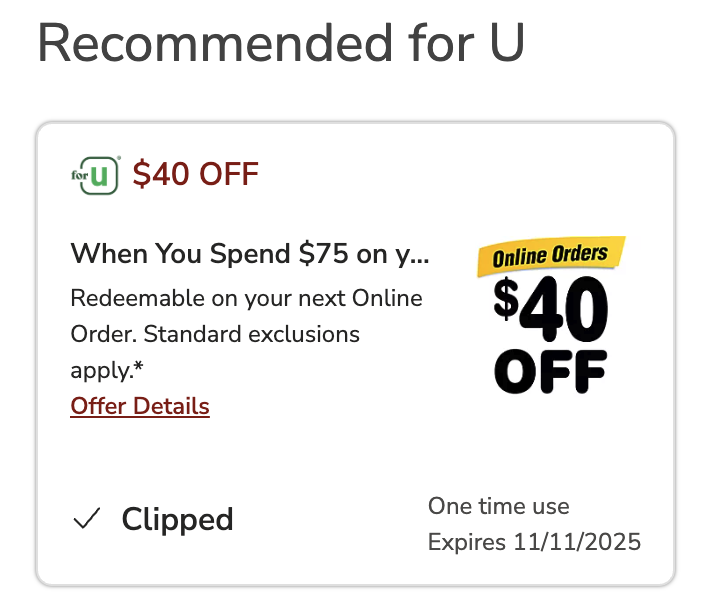Image resolution: width=706 pixels, height=606 pixels.
Task: Click the '$40 OFF' red offer title
Action: point(196,175)
